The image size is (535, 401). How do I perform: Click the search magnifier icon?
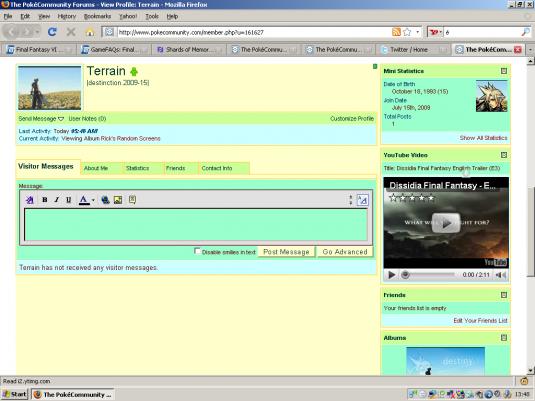(525, 32)
